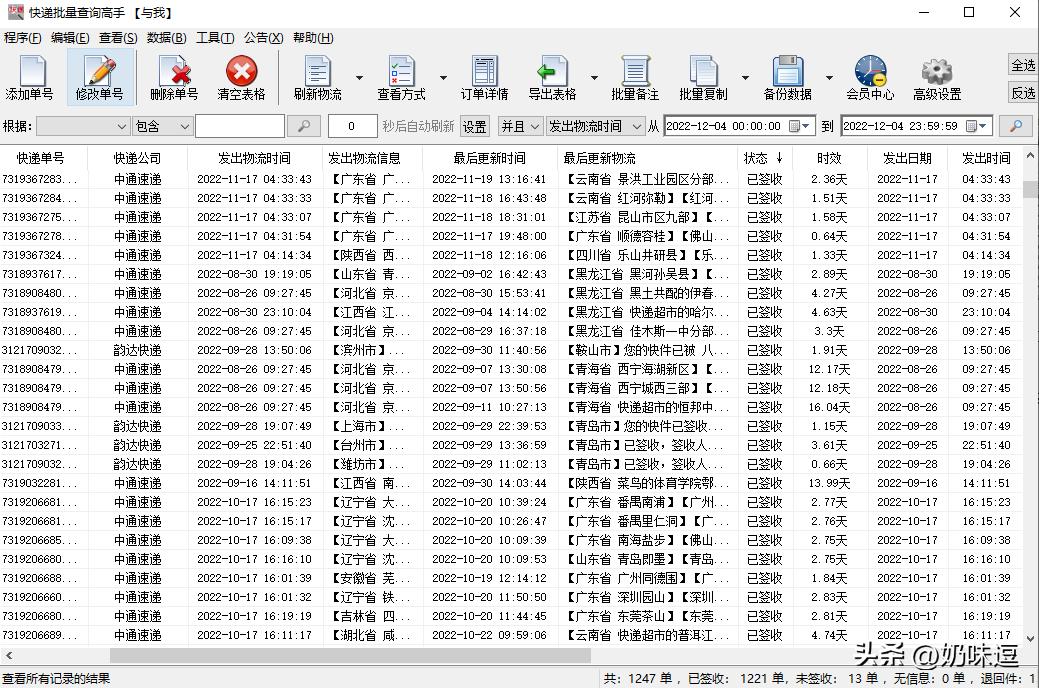Click the 反选 (Invert Selection) toggle

pyautogui.click(x=1022, y=93)
